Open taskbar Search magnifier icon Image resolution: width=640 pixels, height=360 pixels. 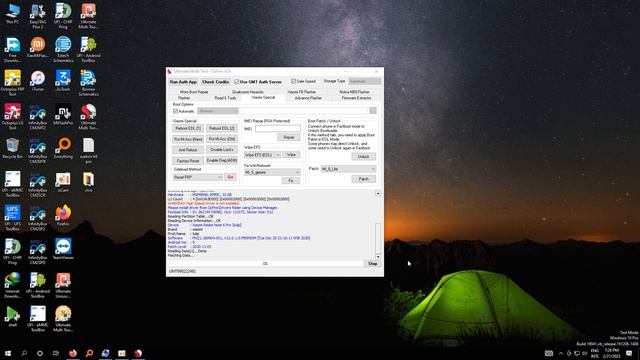[x=24, y=353]
